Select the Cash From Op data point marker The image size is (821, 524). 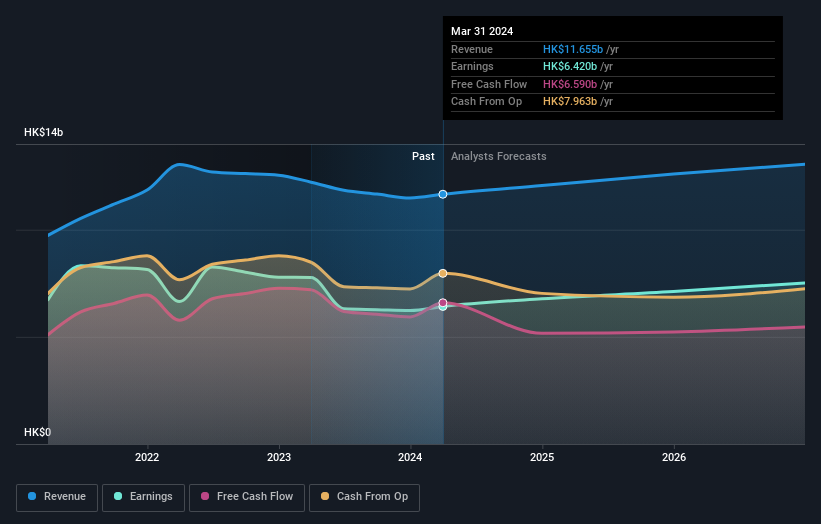point(443,273)
